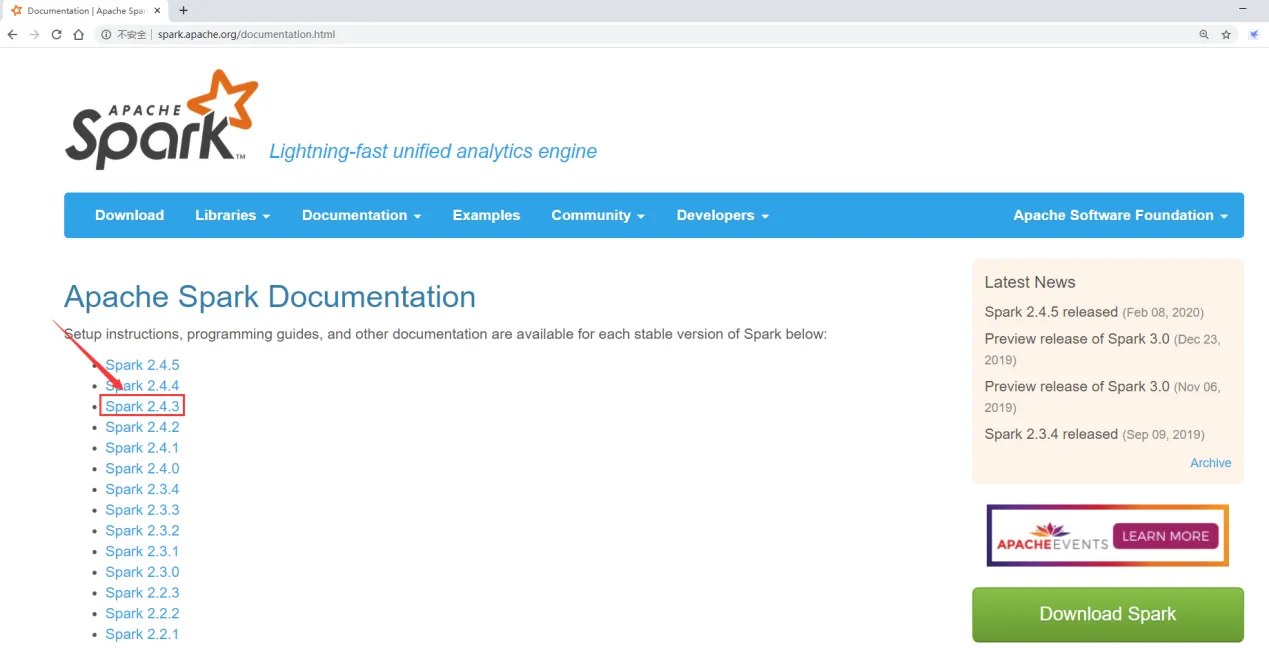The image size is (1269, 648).
Task: Go back with the browser back arrow
Action: (x=12, y=34)
